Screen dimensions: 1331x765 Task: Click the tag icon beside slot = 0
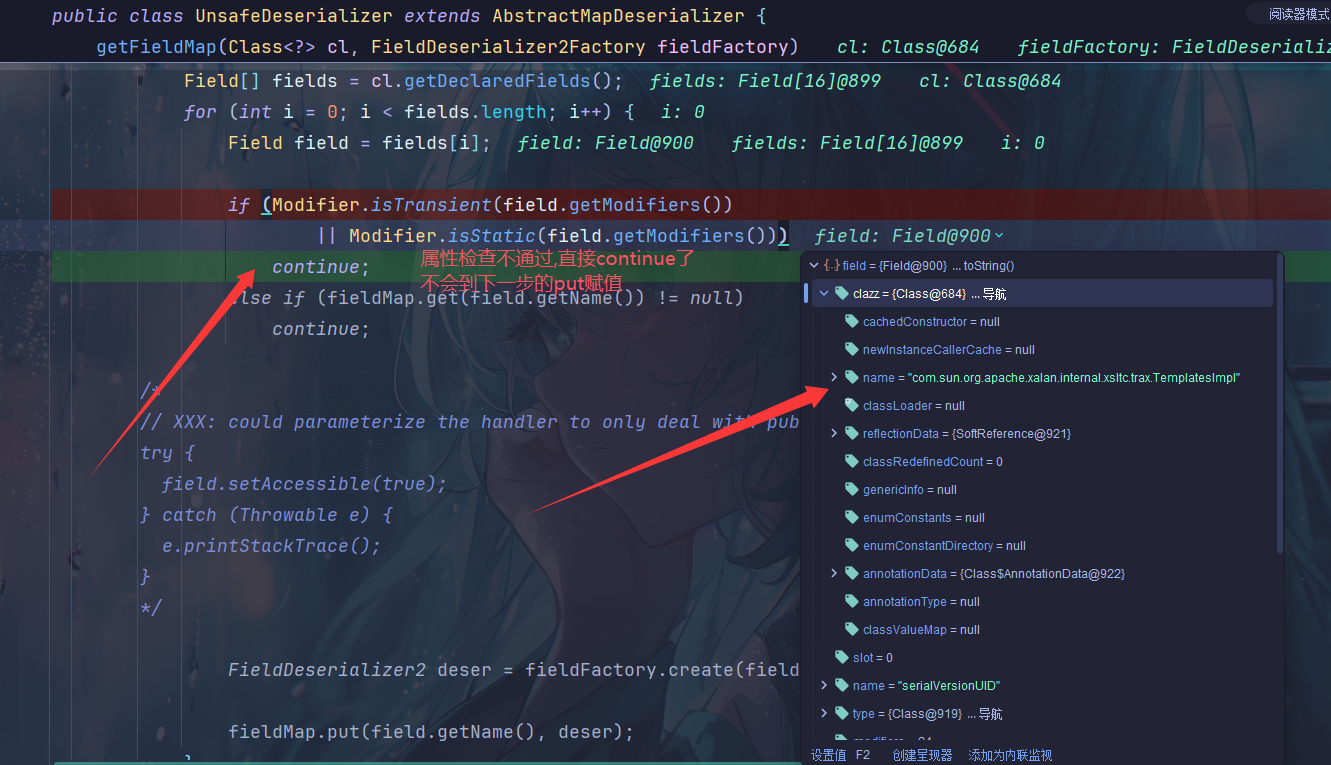(842, 657)
